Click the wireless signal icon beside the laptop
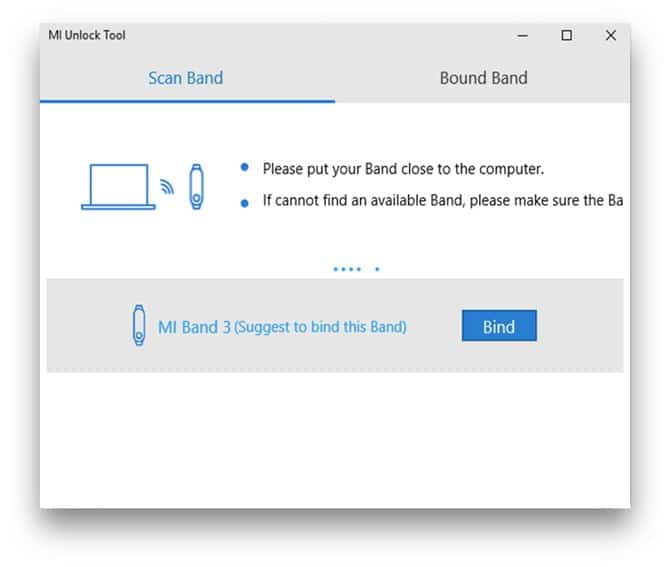Image resolution: width=670 pixels, height=567 pixels. point(168,187)
